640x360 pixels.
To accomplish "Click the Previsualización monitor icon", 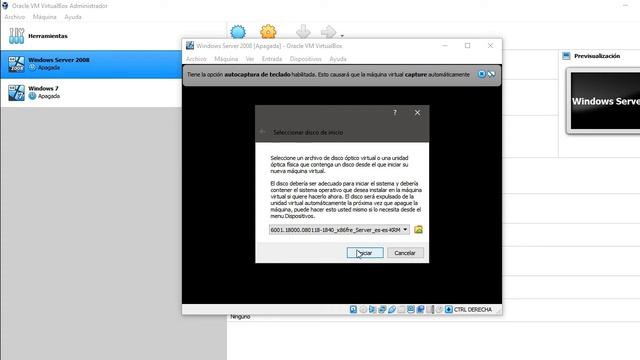I will click(x=566, y=56).
